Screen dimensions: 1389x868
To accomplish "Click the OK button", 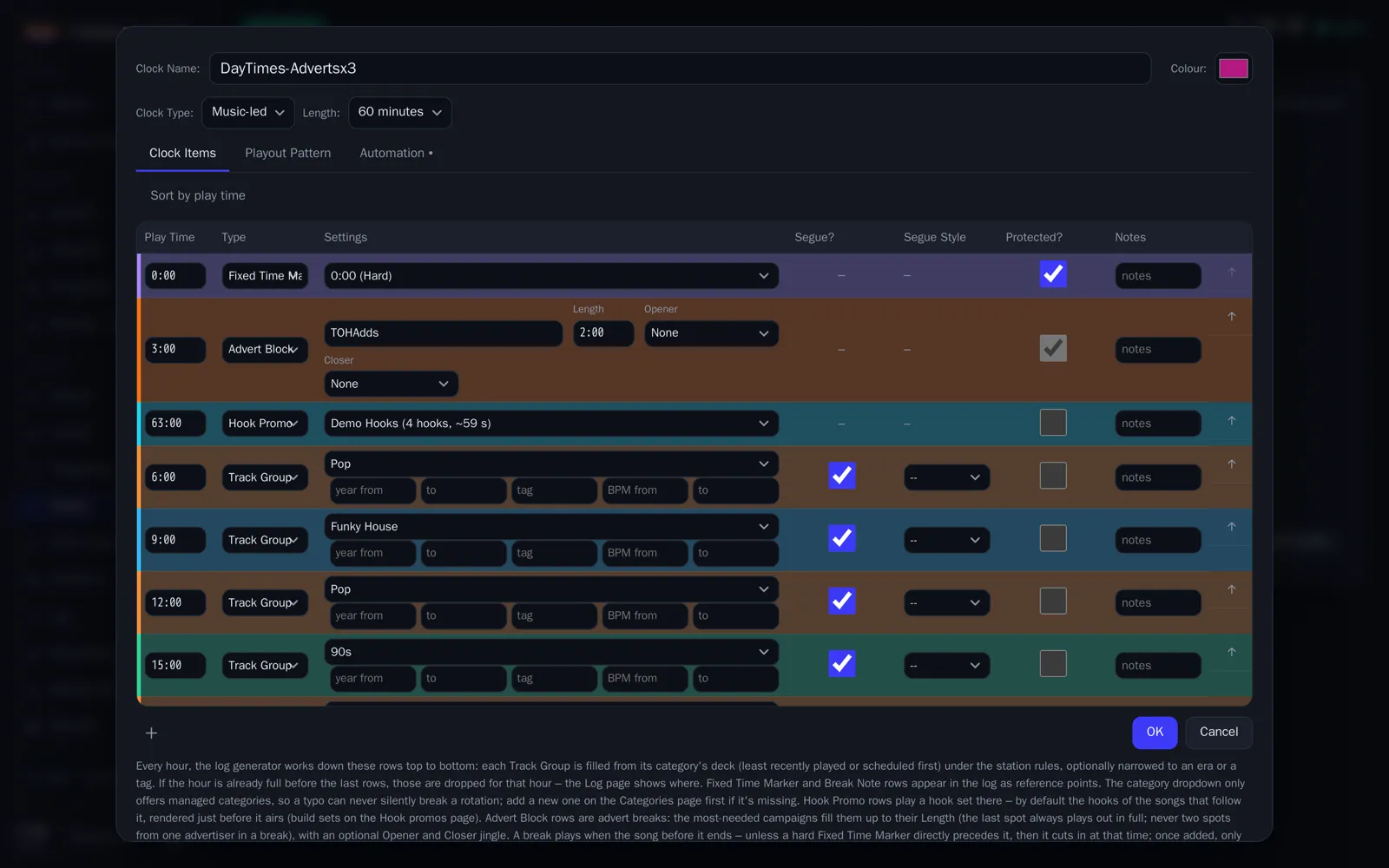I will point(1155,733).
